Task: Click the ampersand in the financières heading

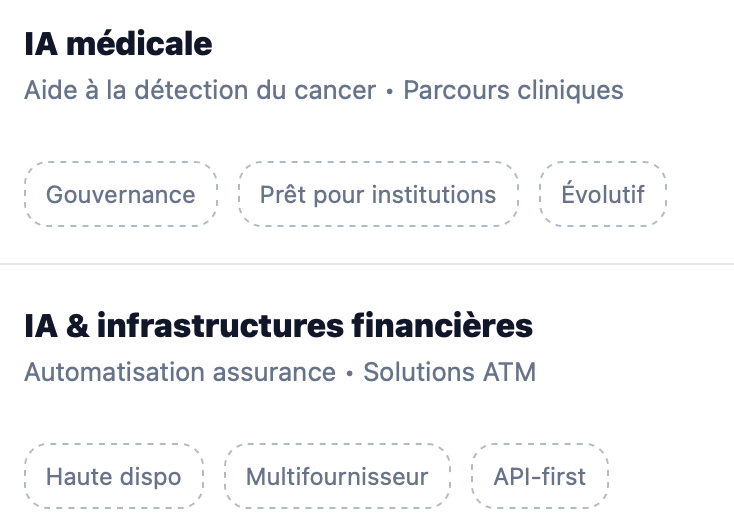Action: pos(74,326)
